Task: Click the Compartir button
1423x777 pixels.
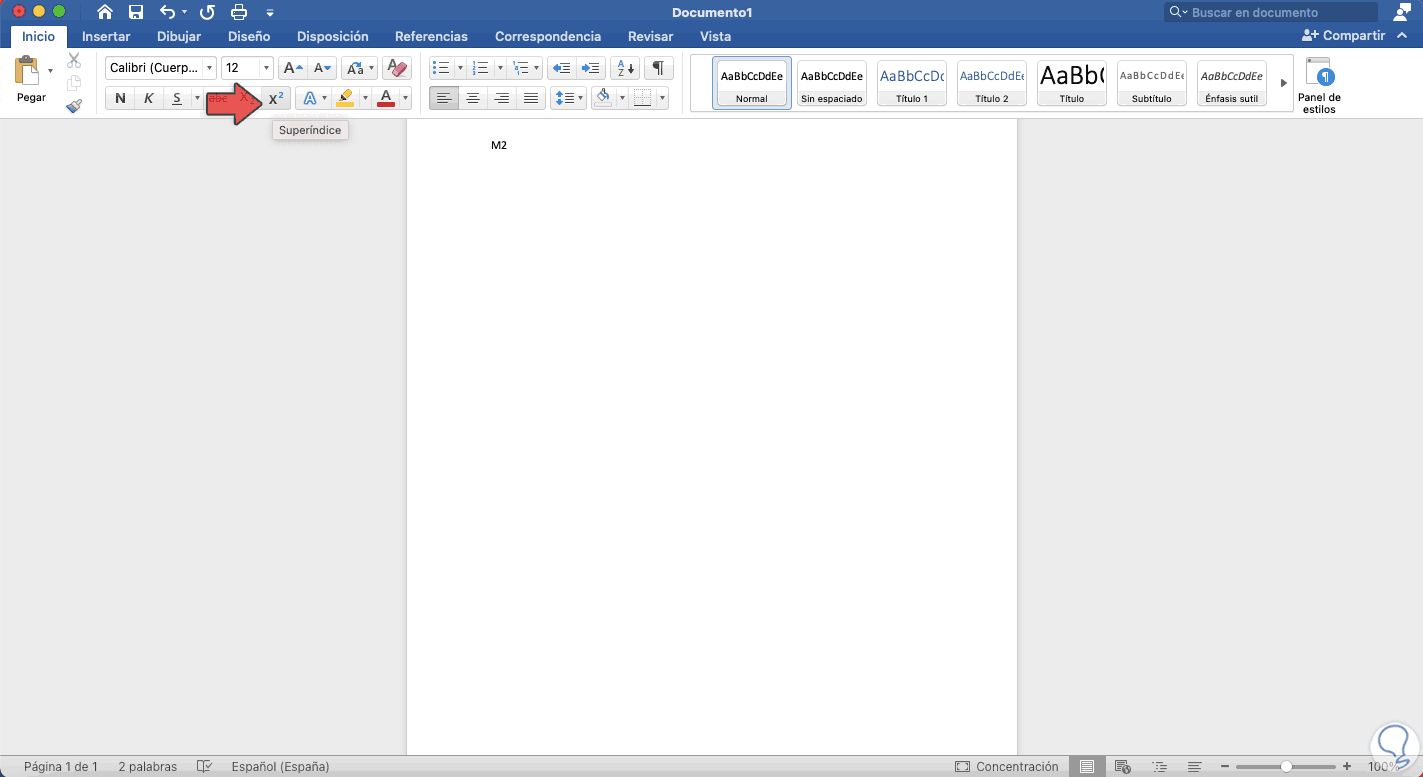Action: pyautogui.click(x=1343, y=36)
